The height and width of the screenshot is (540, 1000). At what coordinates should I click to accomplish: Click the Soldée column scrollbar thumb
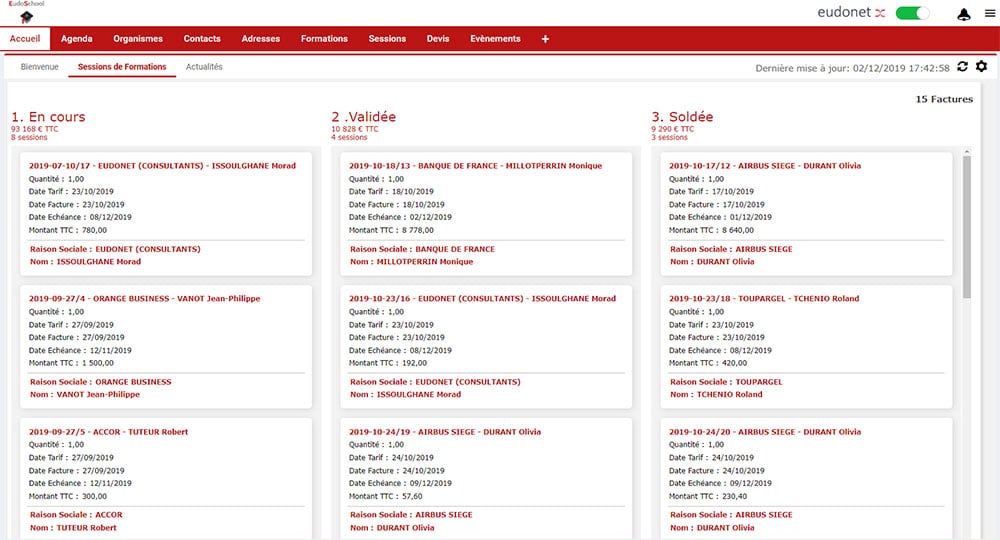click(967, 226)
